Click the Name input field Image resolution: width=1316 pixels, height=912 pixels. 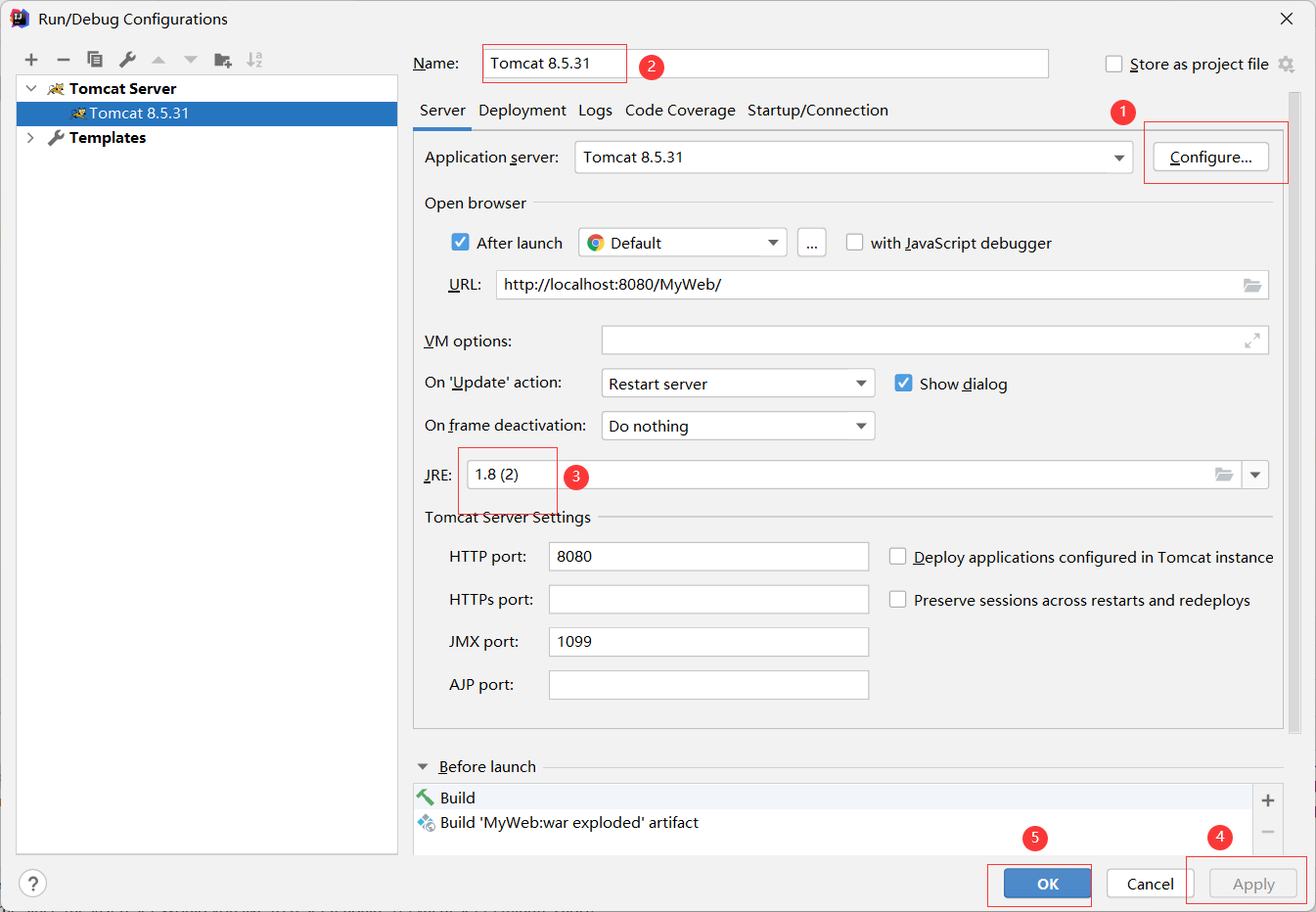click(x=766, y=64)
